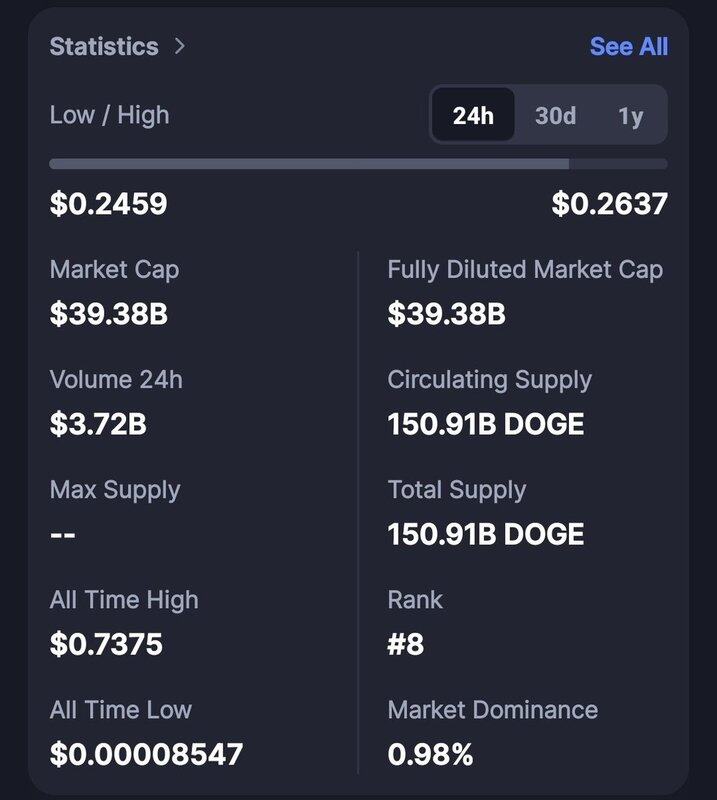Image resolution: width=717 pixels, height=800 pixels.
Task: Click the Low / High label
Action: coord(109,115)
